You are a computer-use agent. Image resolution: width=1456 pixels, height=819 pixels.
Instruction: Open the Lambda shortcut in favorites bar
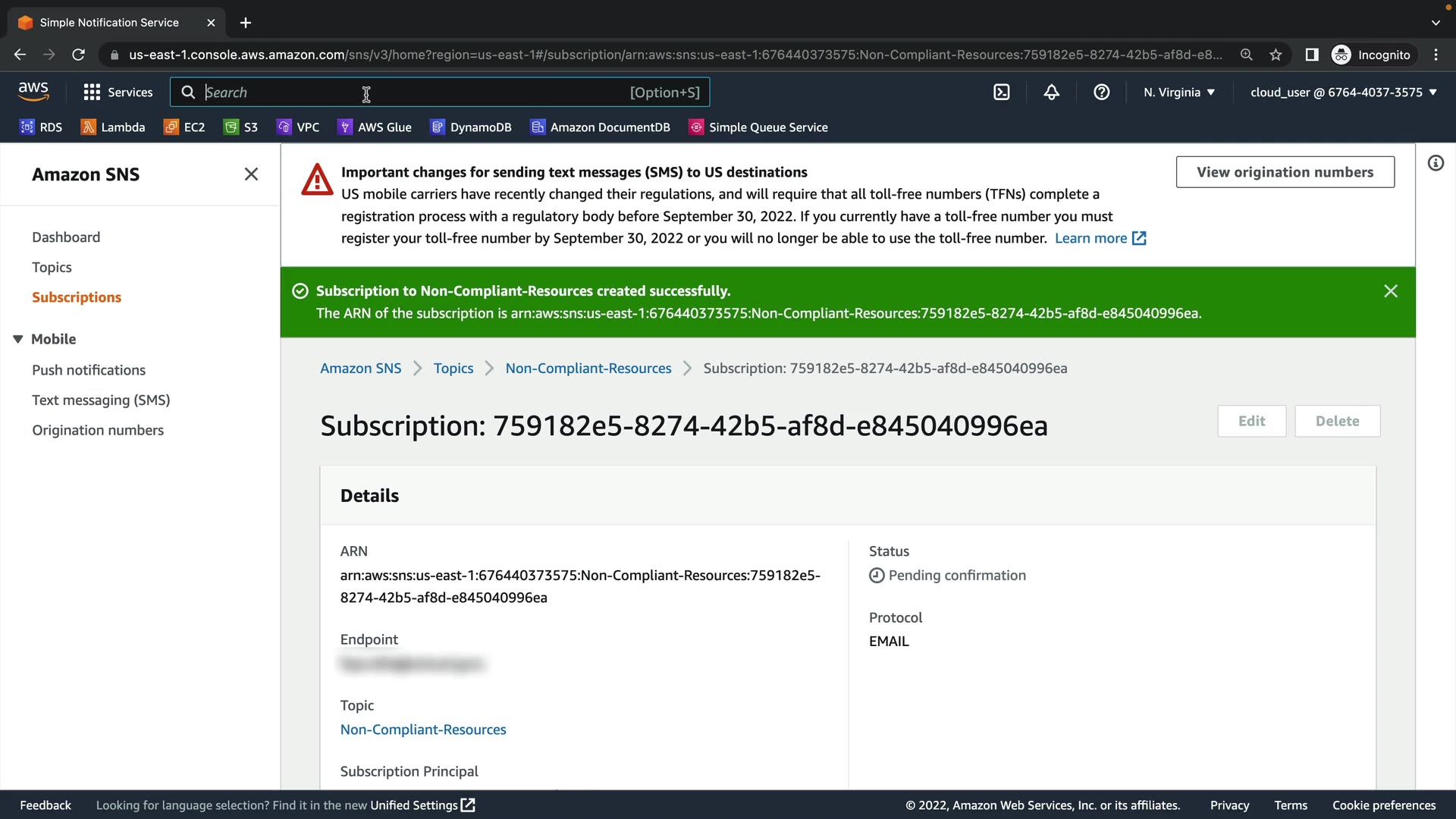tap(113, 127)
